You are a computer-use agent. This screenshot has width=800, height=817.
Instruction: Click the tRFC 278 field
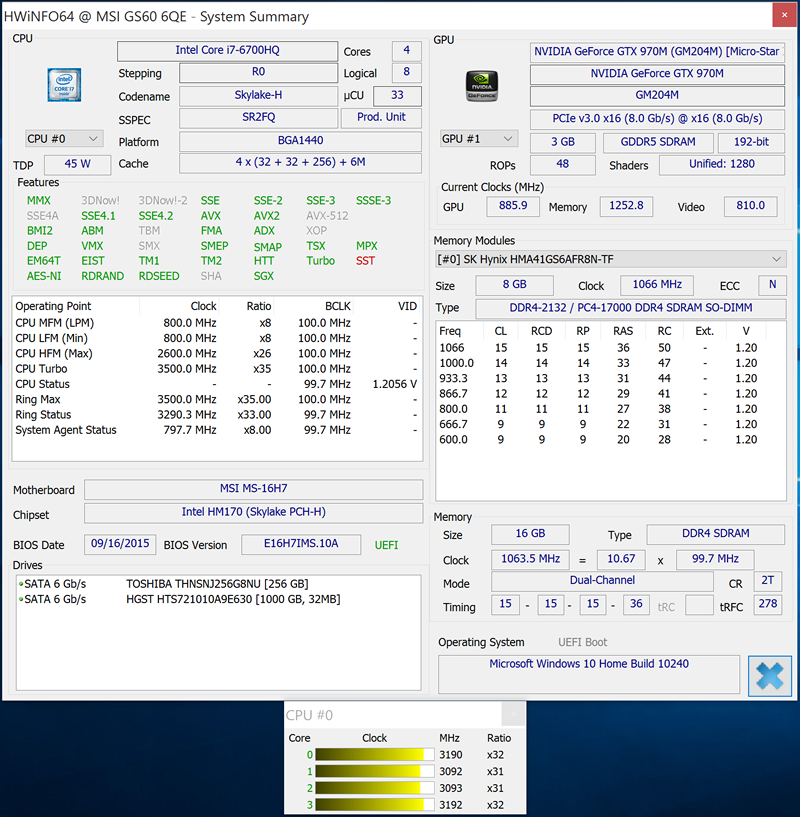click(768, 604)
